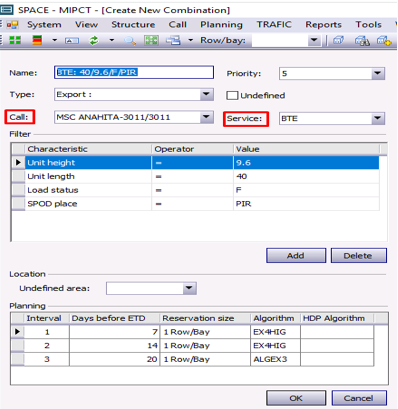
Task: Click the green refresh arrows icon
Action: click(x=94, y=41)
